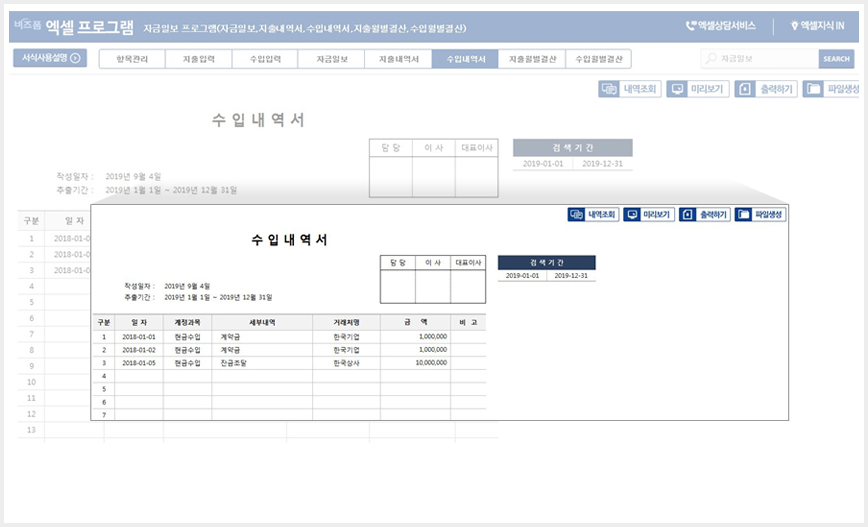This screenshot has width=868, height=527.
Task: Select faded end date 2019-12-31 cell
Action: coord(602,164)
